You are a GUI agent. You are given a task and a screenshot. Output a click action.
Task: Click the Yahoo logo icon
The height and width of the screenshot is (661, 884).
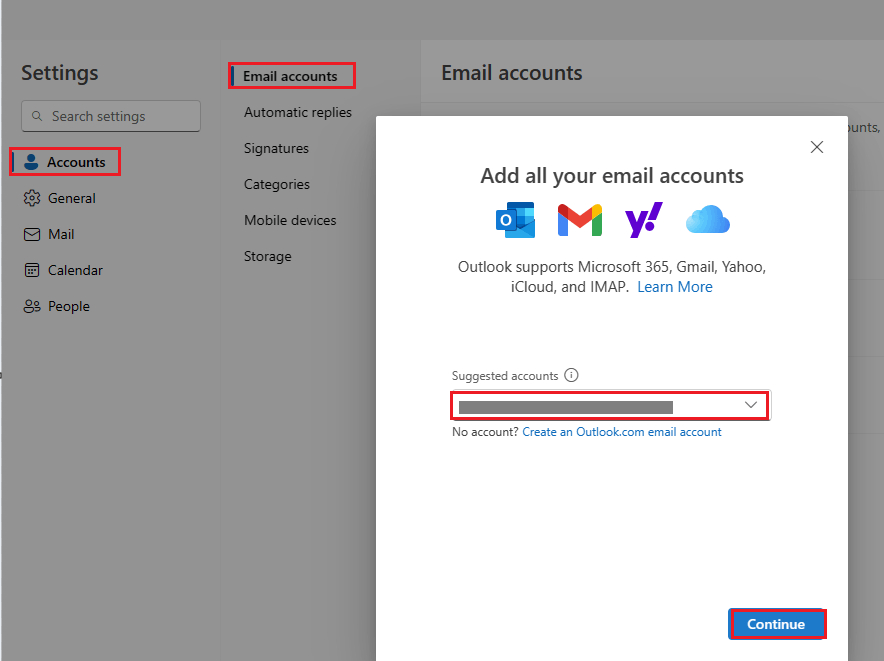click(x=644, y=220)
